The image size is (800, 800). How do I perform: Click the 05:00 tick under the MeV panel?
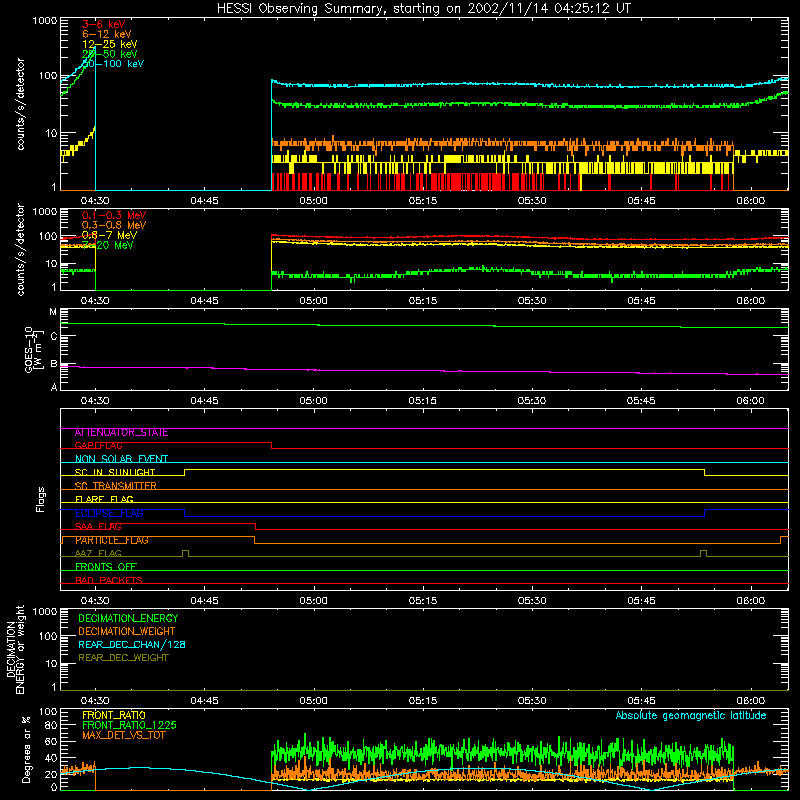[313, 301]
